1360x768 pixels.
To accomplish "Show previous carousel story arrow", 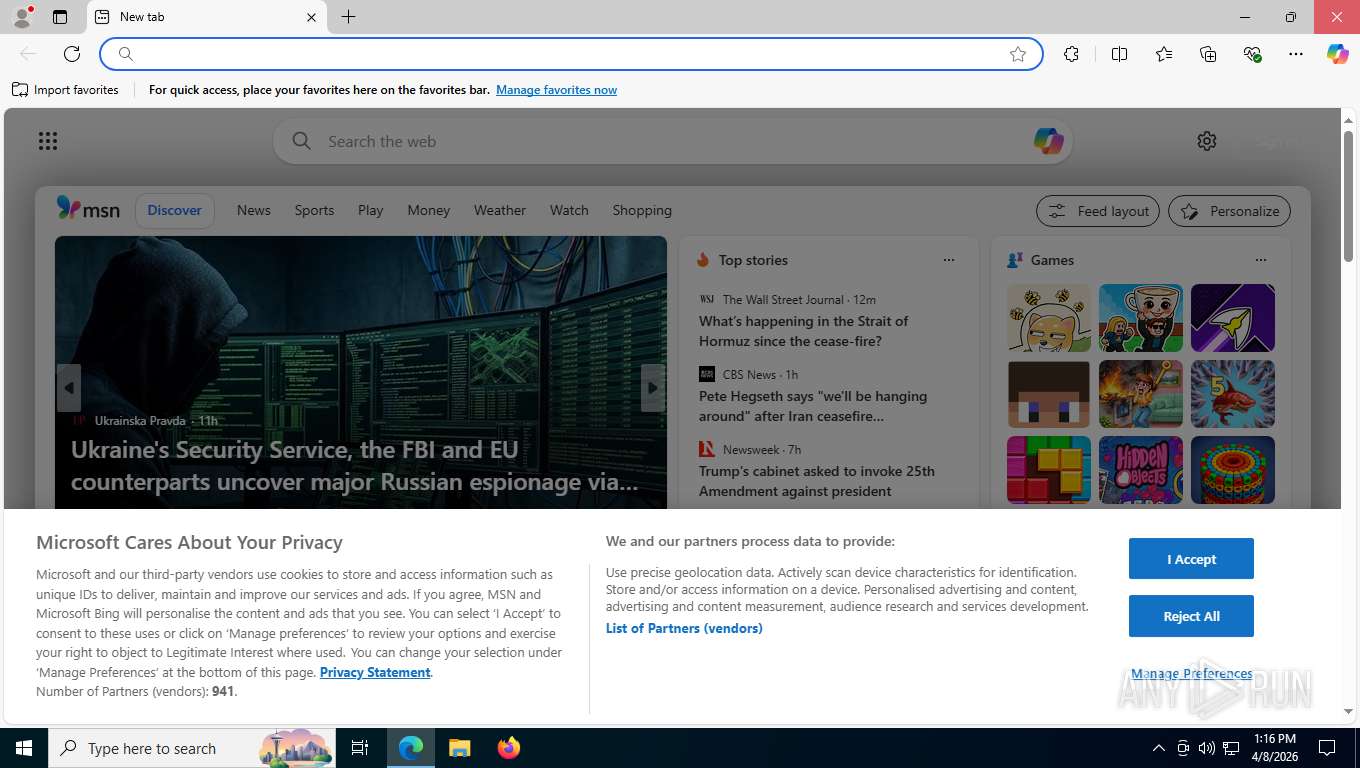I will 68,388.
